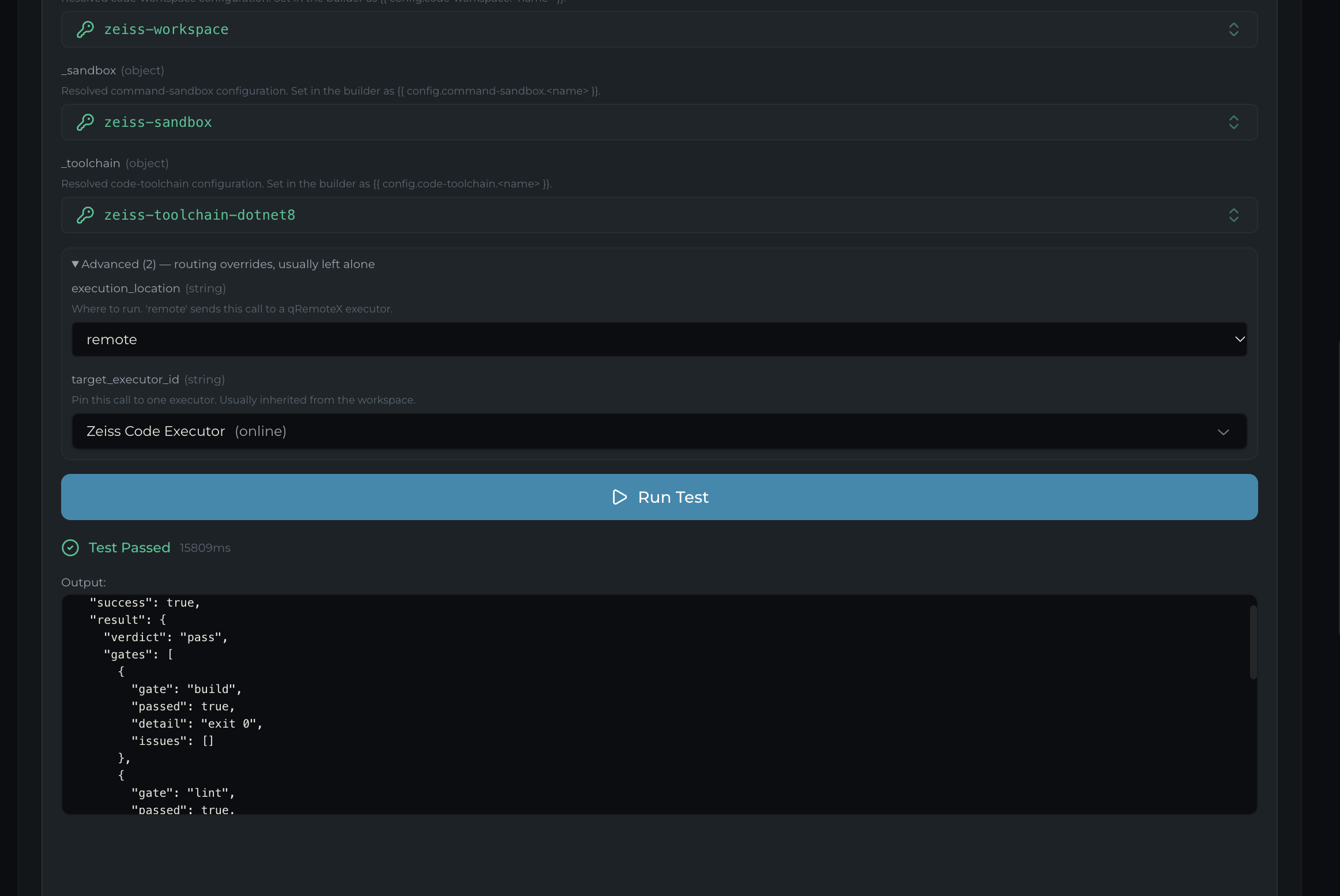Click the 15809ms duration text
Image resolution: width=1340 pixels, height=896 pixels.
(x=205, y=548)
